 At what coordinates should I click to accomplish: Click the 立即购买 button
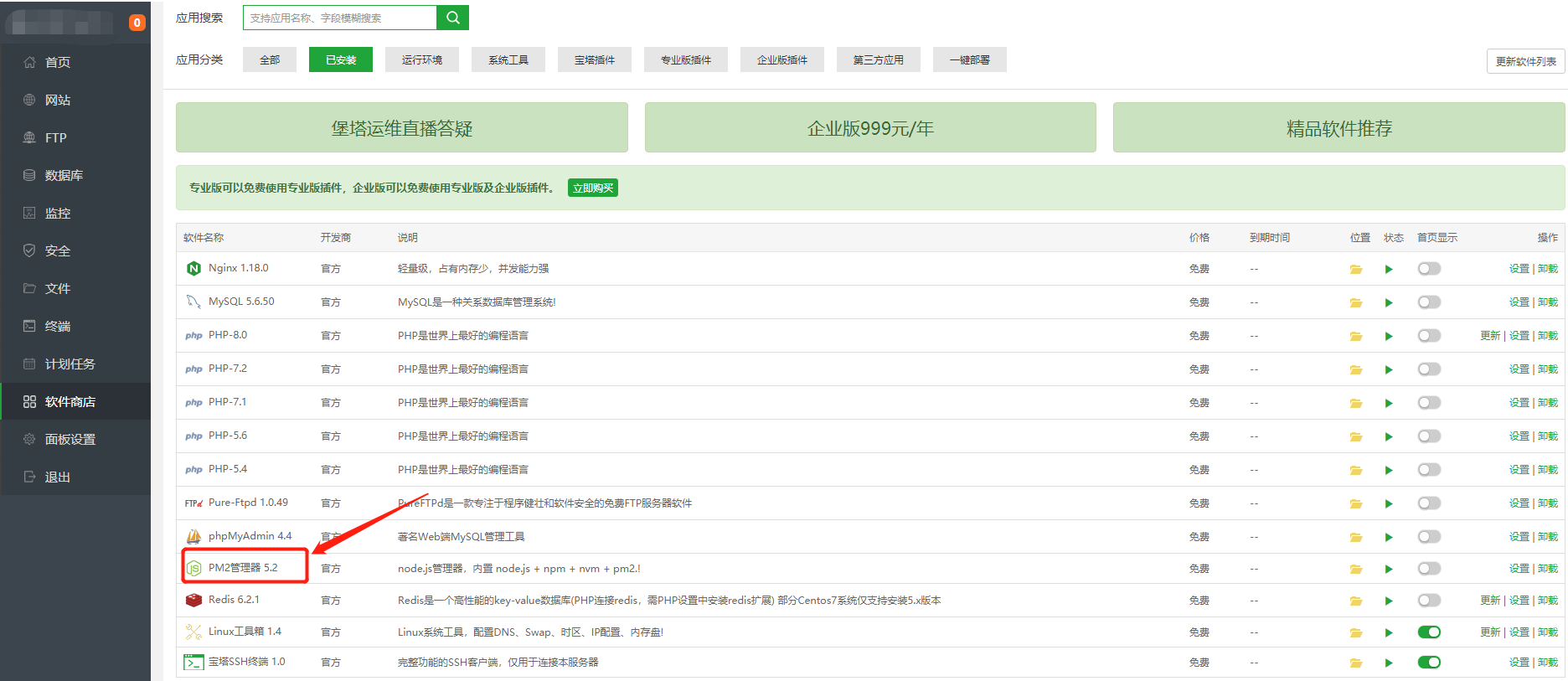tap(593, 188)
